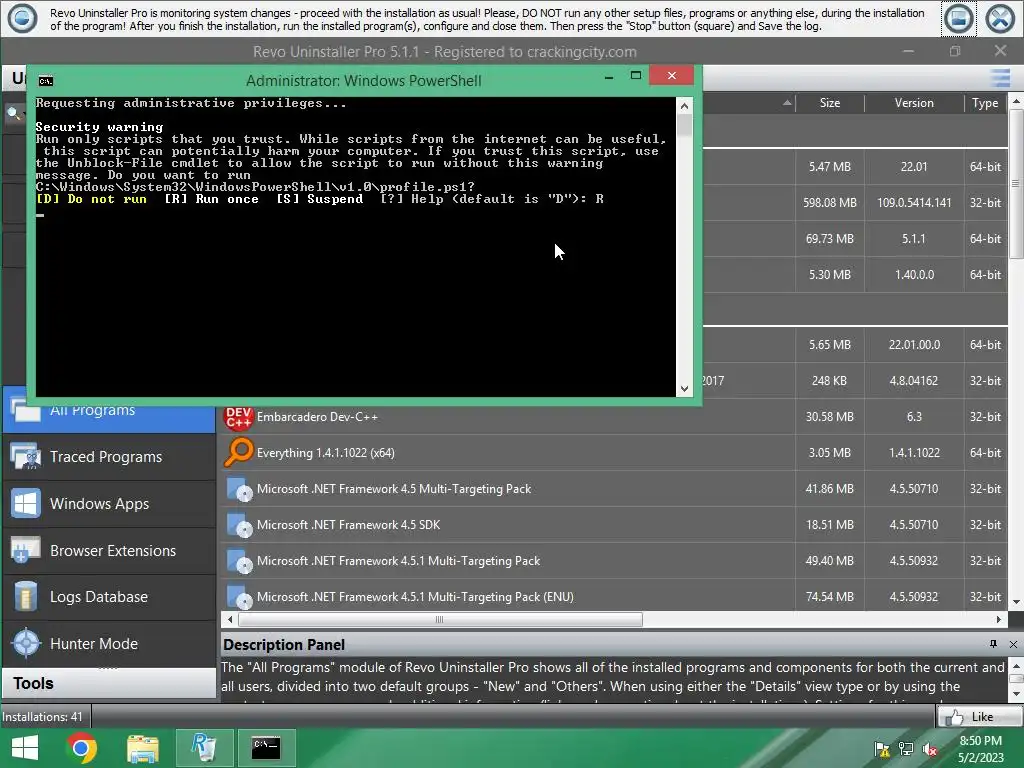Click the Embarcadero Dev-C++ program icon

pos(239,417)
